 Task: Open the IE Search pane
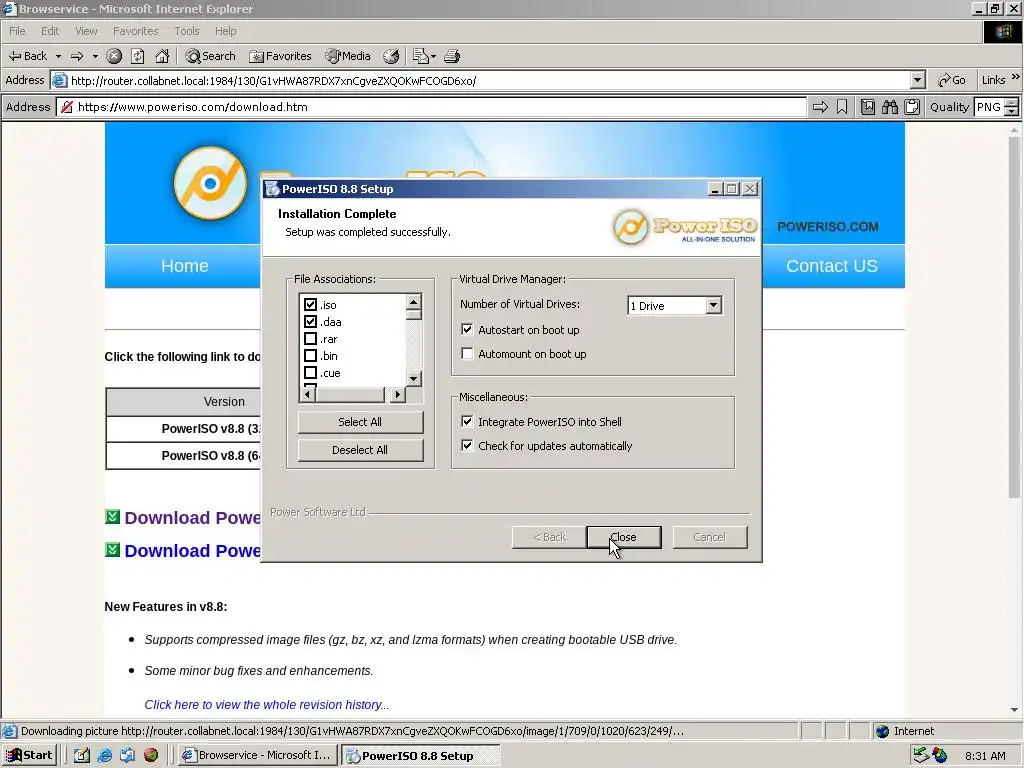point(210,56)
